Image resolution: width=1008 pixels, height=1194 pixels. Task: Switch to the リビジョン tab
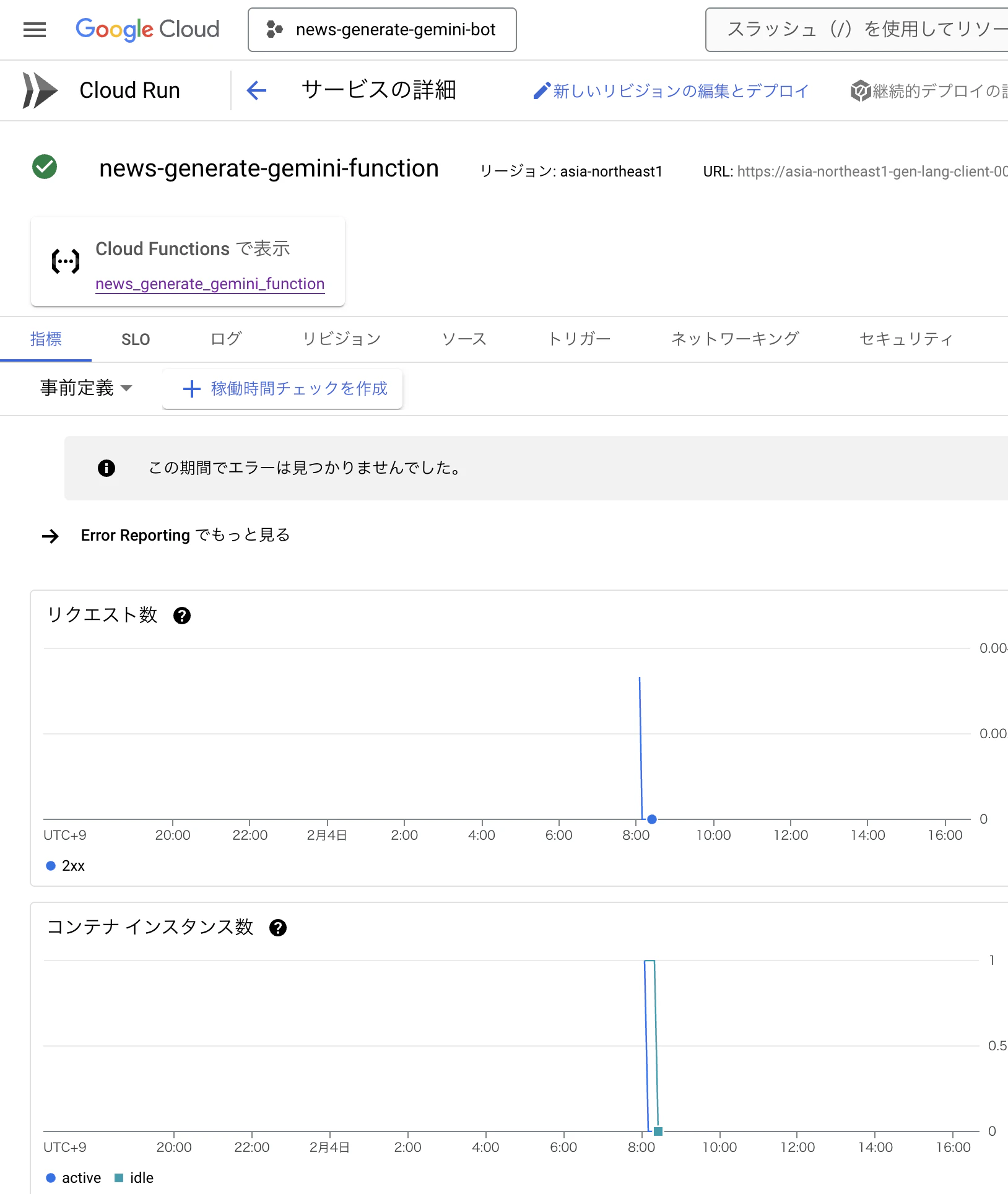pos(342,339)
